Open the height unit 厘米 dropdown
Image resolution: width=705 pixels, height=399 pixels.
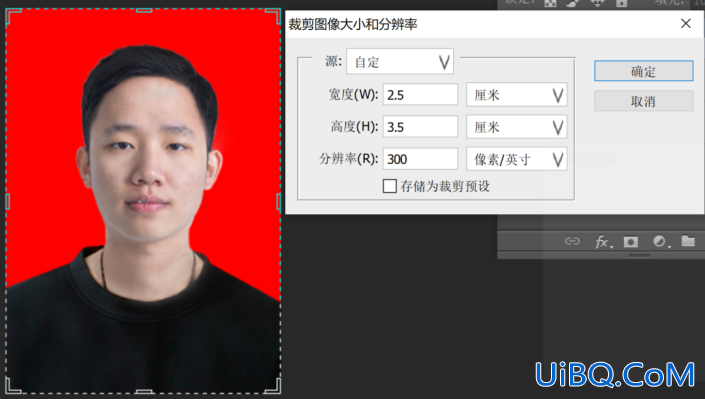click(517, 127)
